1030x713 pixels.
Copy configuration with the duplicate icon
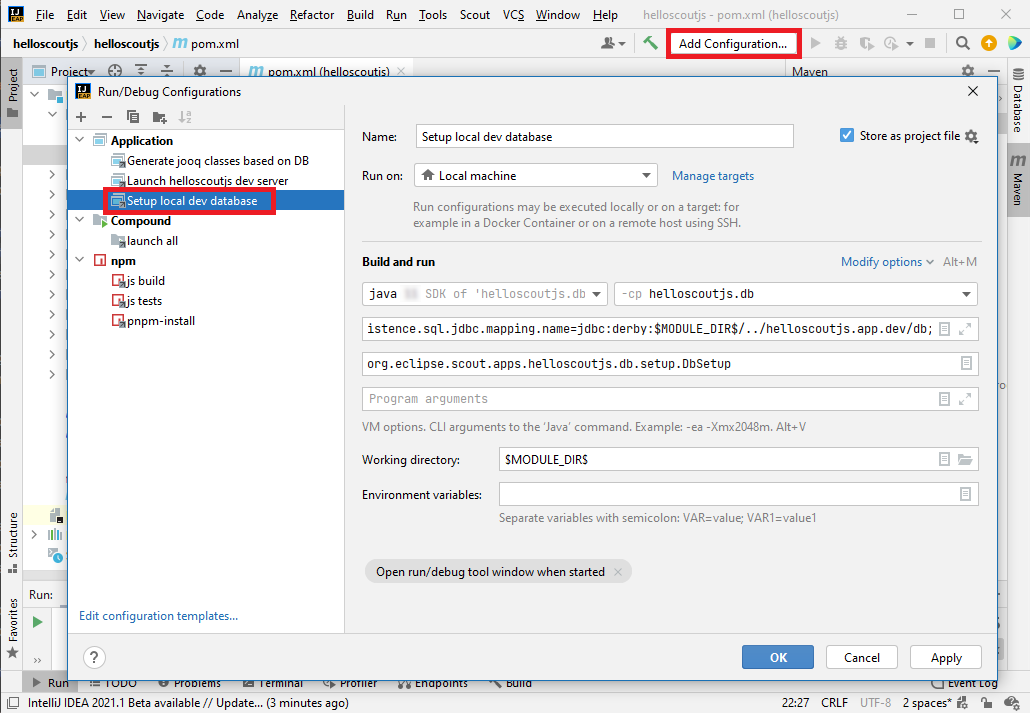(x=134, y=116)
